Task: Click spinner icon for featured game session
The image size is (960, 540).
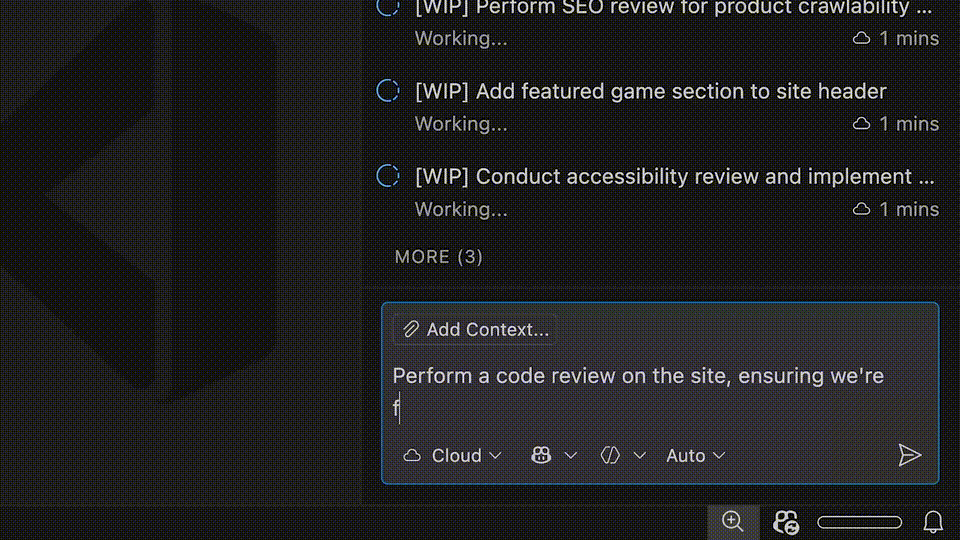Action: (388, 91)
